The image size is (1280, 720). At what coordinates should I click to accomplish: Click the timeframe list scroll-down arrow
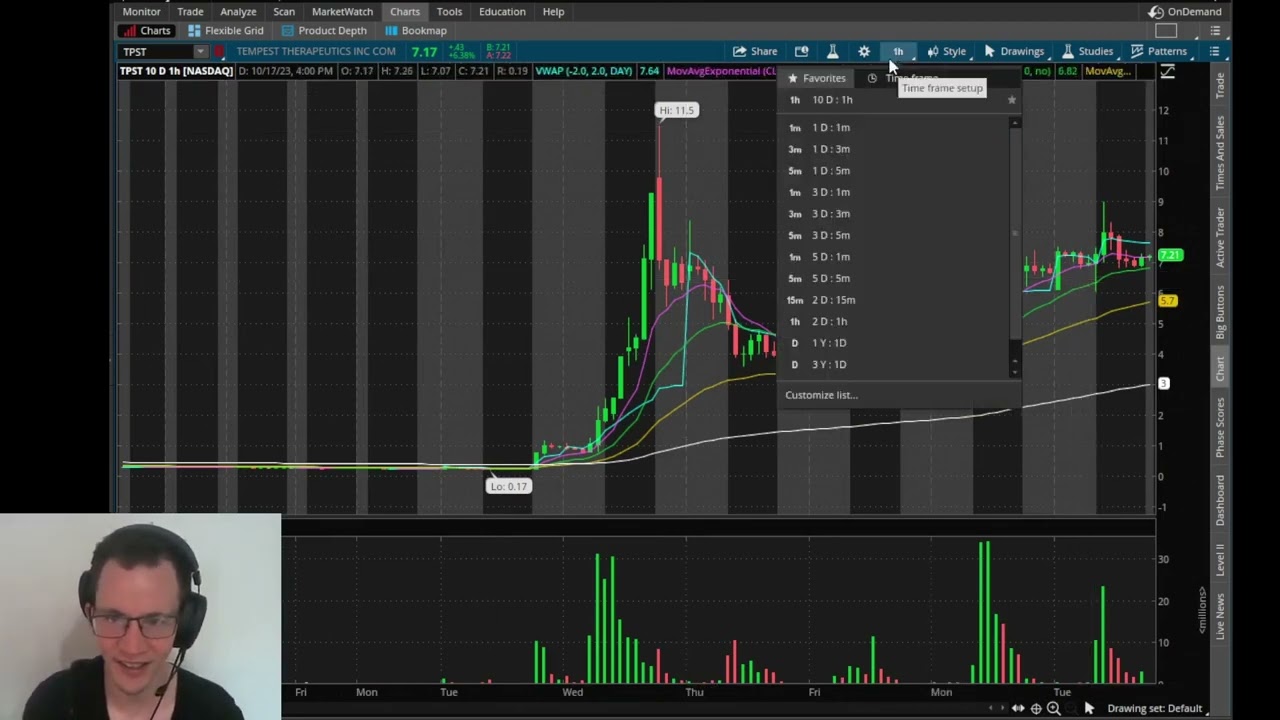pyautogui.click(x=1016, y=372)
